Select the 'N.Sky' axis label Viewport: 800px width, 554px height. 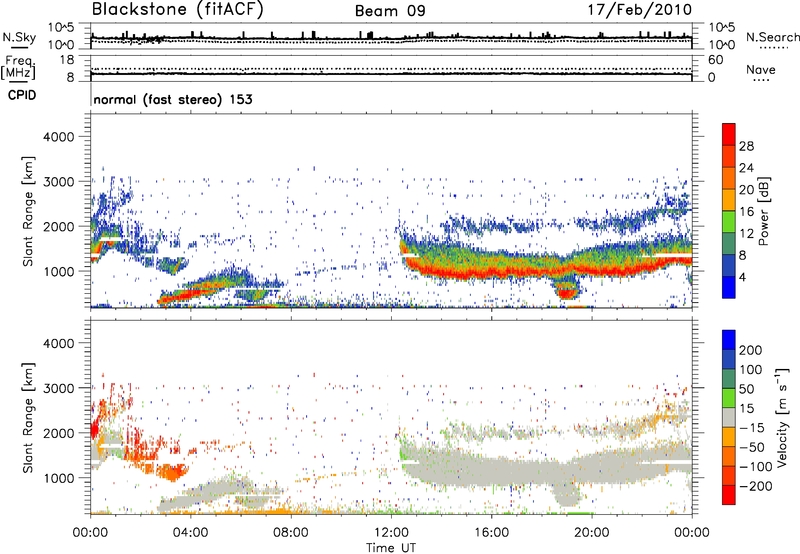(19, 37)
